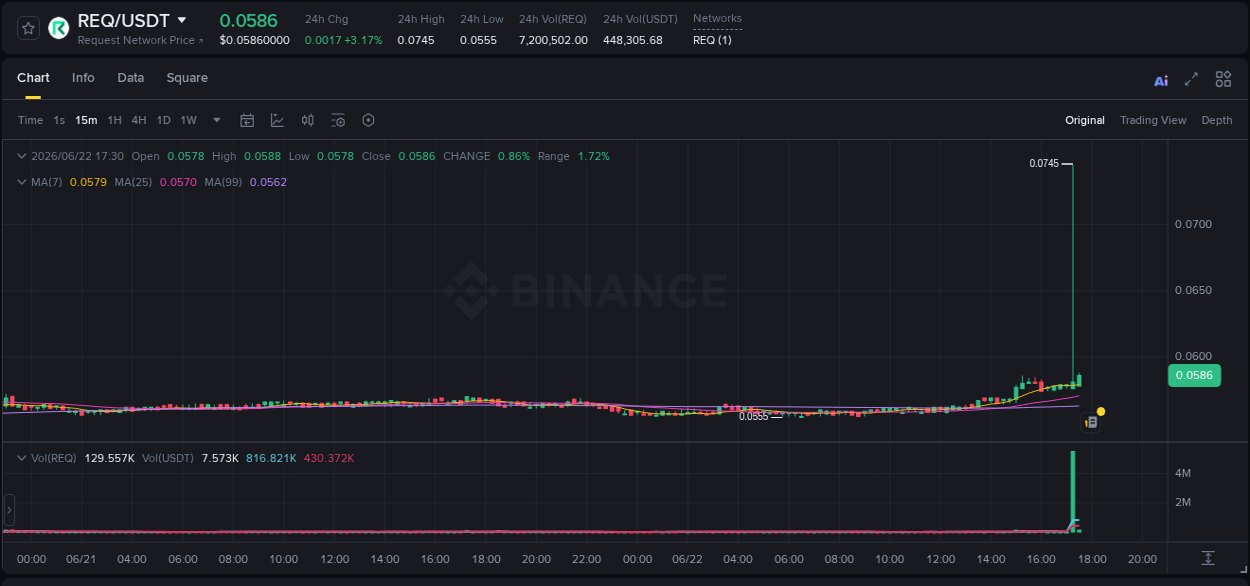Viewport: 1250px width, 586px height.
Task: Switch to the Original chart view
Action: [1085, 120]
